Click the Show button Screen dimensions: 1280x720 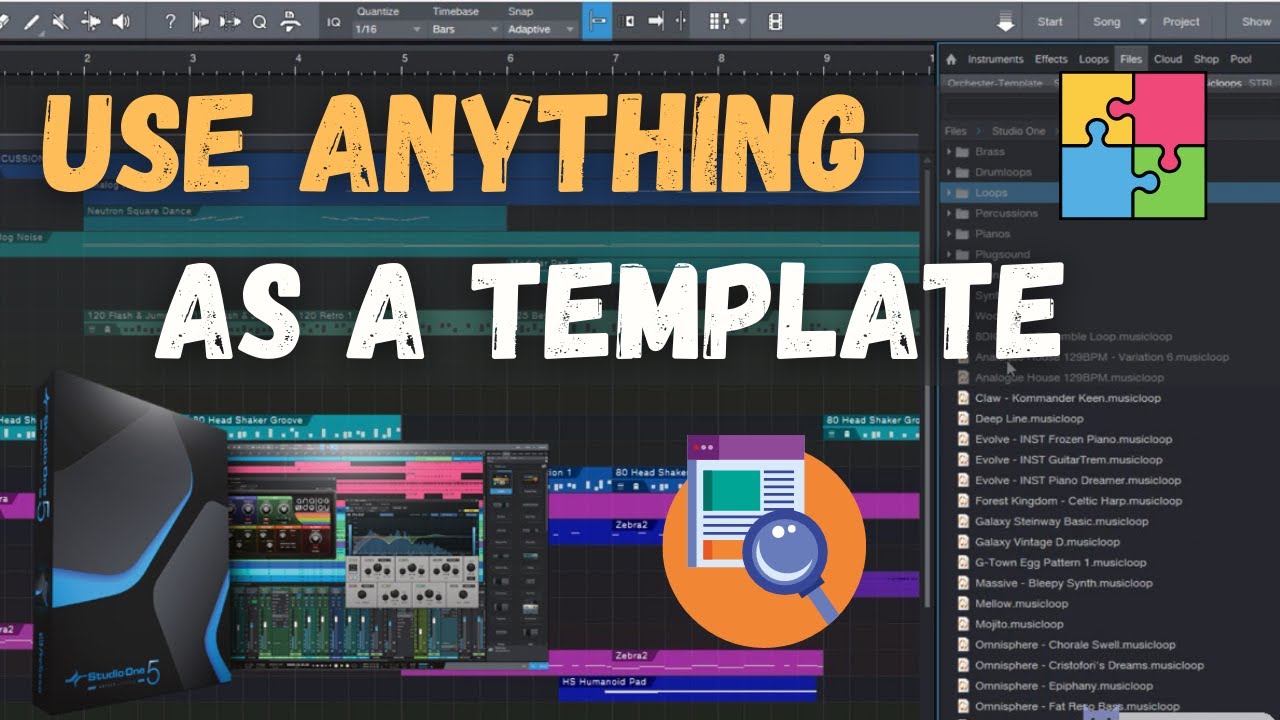click(1256, 21)
